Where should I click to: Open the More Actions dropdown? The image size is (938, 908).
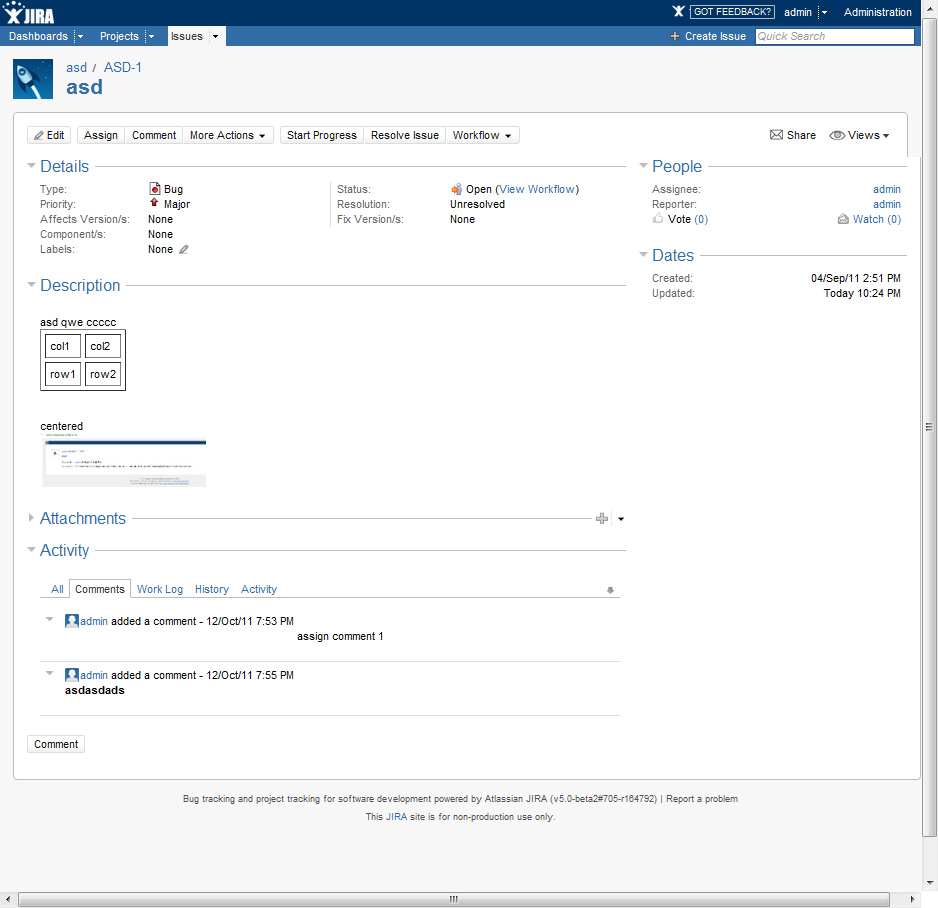(228, 135)
